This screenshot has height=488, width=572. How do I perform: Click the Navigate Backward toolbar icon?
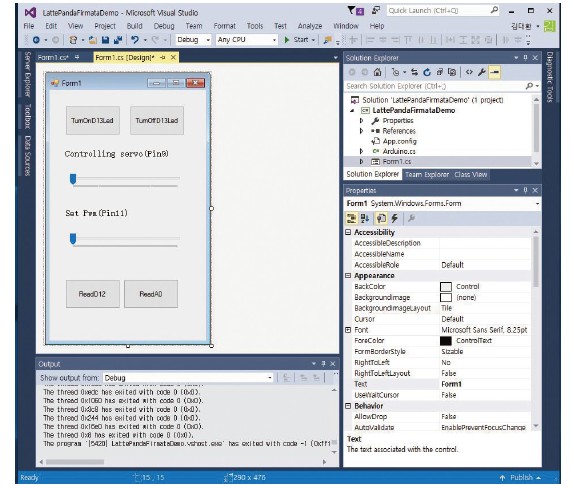36,40
